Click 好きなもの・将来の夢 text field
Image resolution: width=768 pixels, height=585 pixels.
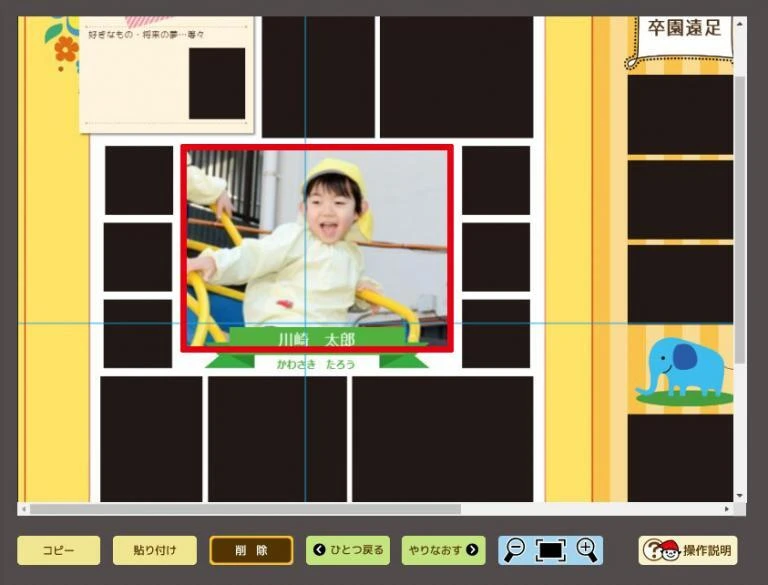tap(146, 35)
